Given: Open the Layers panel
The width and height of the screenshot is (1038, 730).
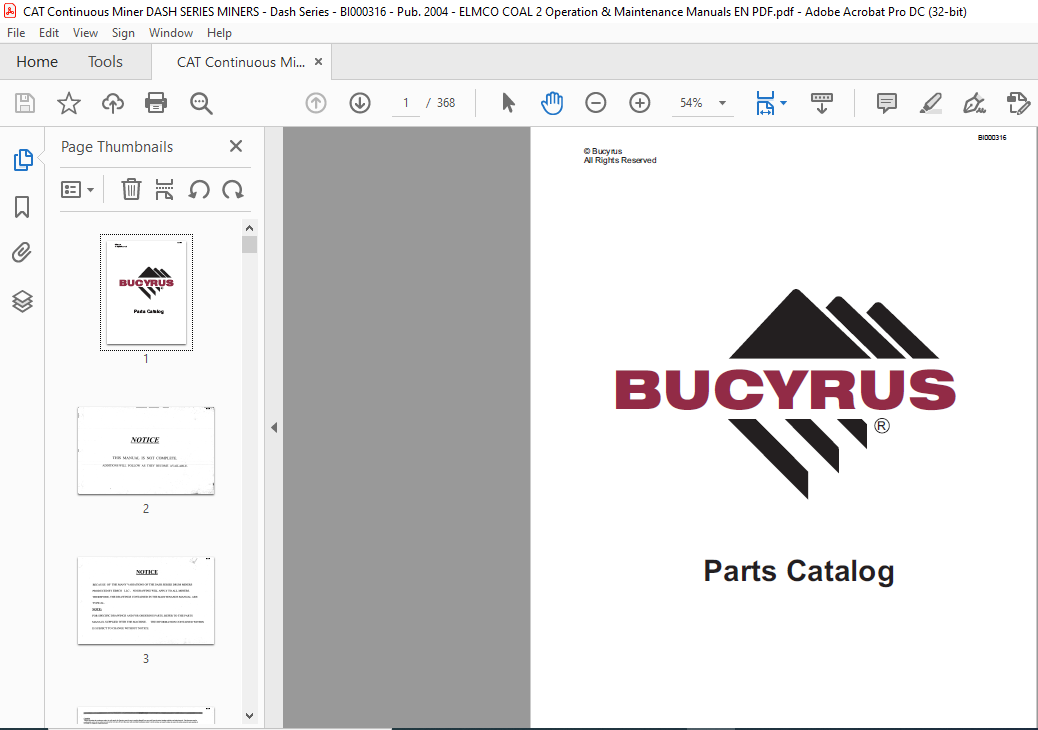Looking at the screenshot, I should [x=22, y=301].
